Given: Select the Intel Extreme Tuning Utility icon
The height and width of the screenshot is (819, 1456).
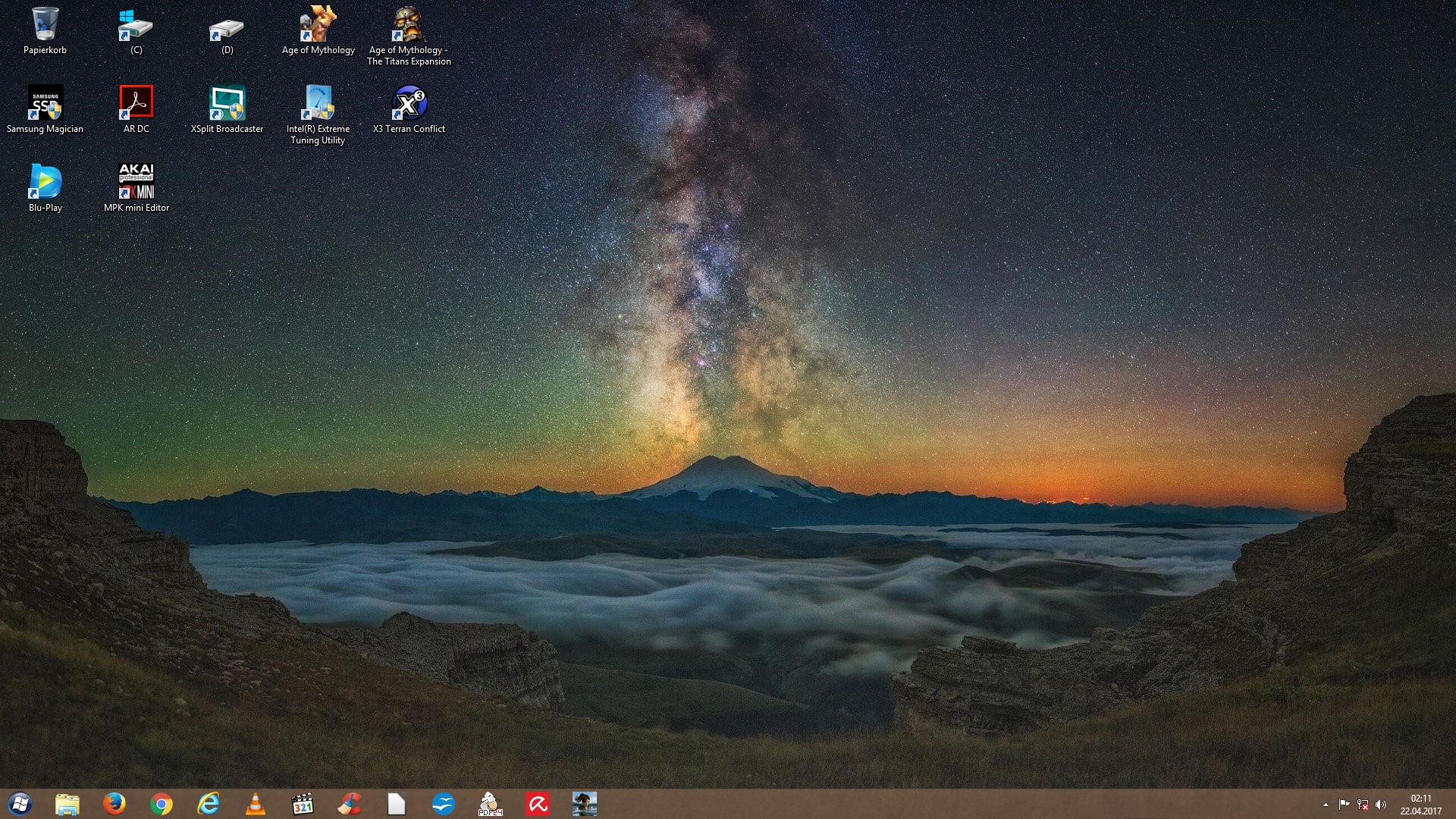Looking at the screenshot, I should point(318,103).
